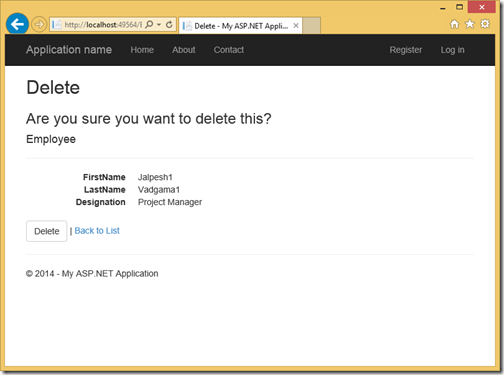This screenshot has width=504, height=375.
Task: Click the Delete page heading
Action: click(x=53, y=88)
